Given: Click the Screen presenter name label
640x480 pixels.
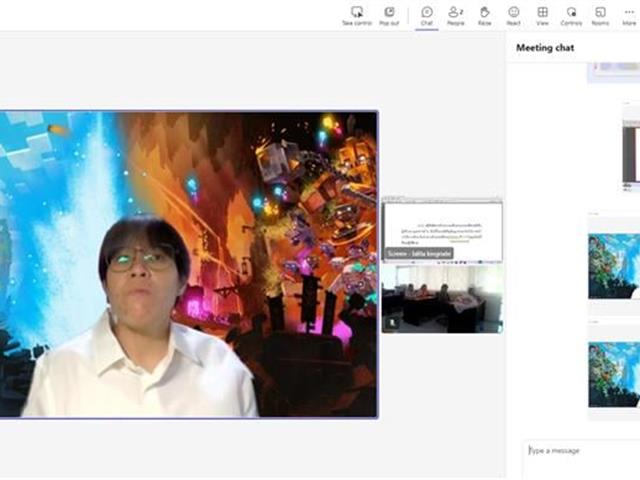Looking at the screenshot, I should click(419, 253).
